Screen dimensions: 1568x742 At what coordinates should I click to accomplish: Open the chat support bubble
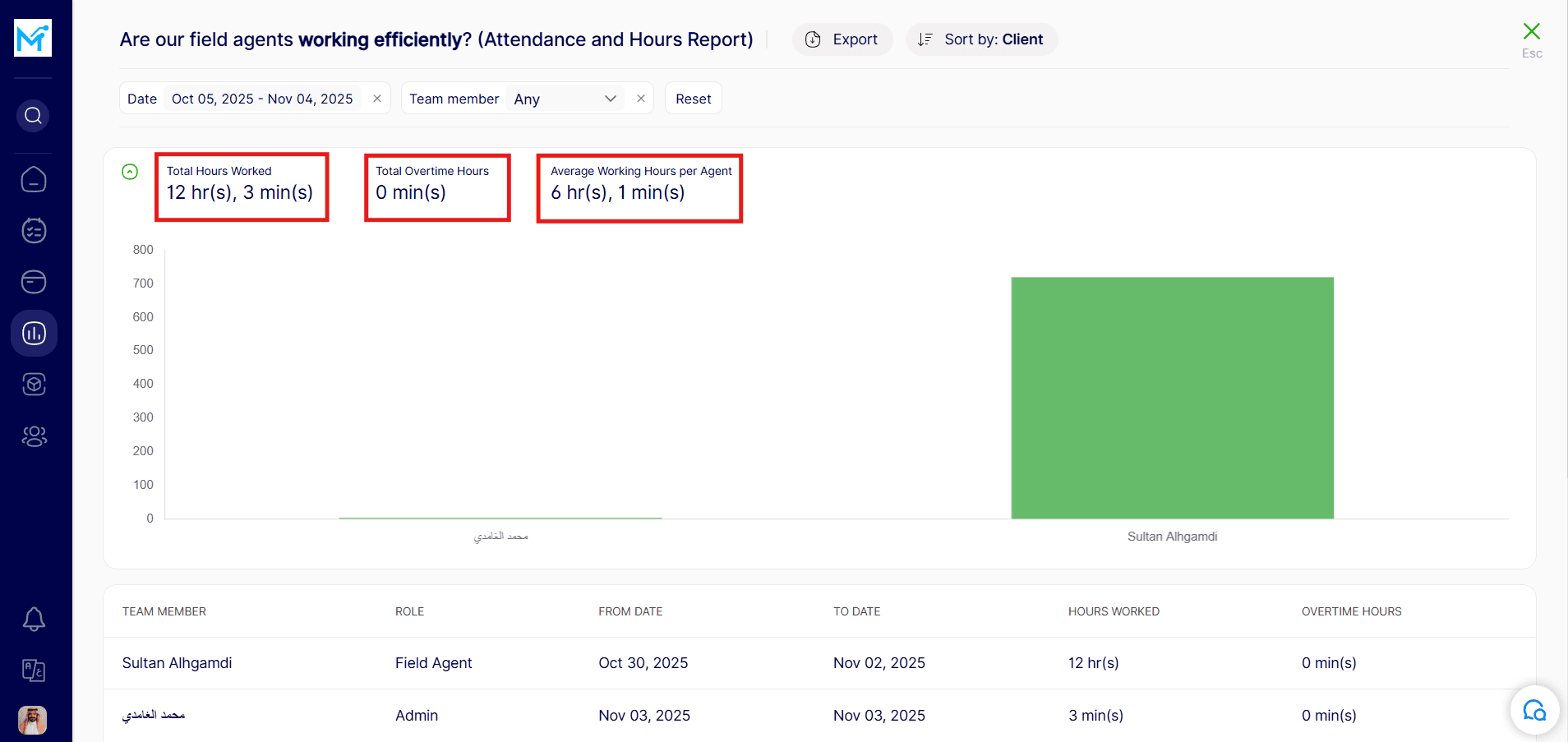[1533, 710]
